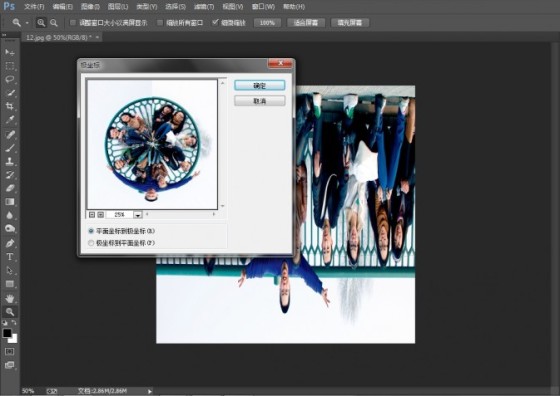Confirm the polar coordinates dialog with OK
The image size is (560, 396).
[x=260, y=85]
